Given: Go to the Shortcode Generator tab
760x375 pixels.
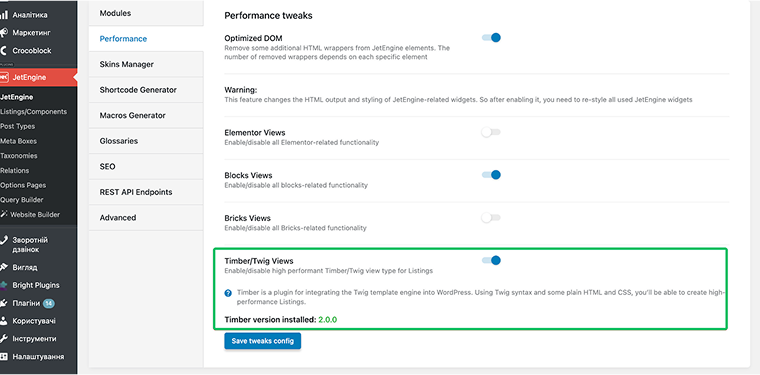Looking at the screenshot, I should point(146,90).
